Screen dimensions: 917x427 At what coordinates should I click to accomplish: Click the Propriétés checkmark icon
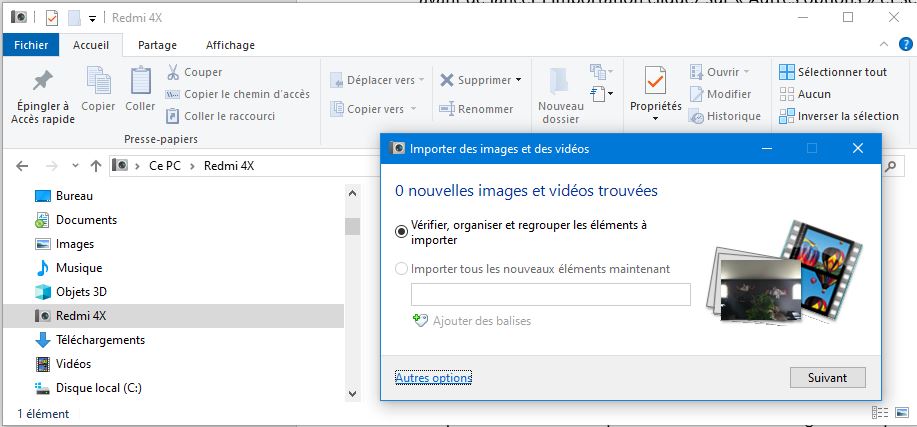(655, 81)
